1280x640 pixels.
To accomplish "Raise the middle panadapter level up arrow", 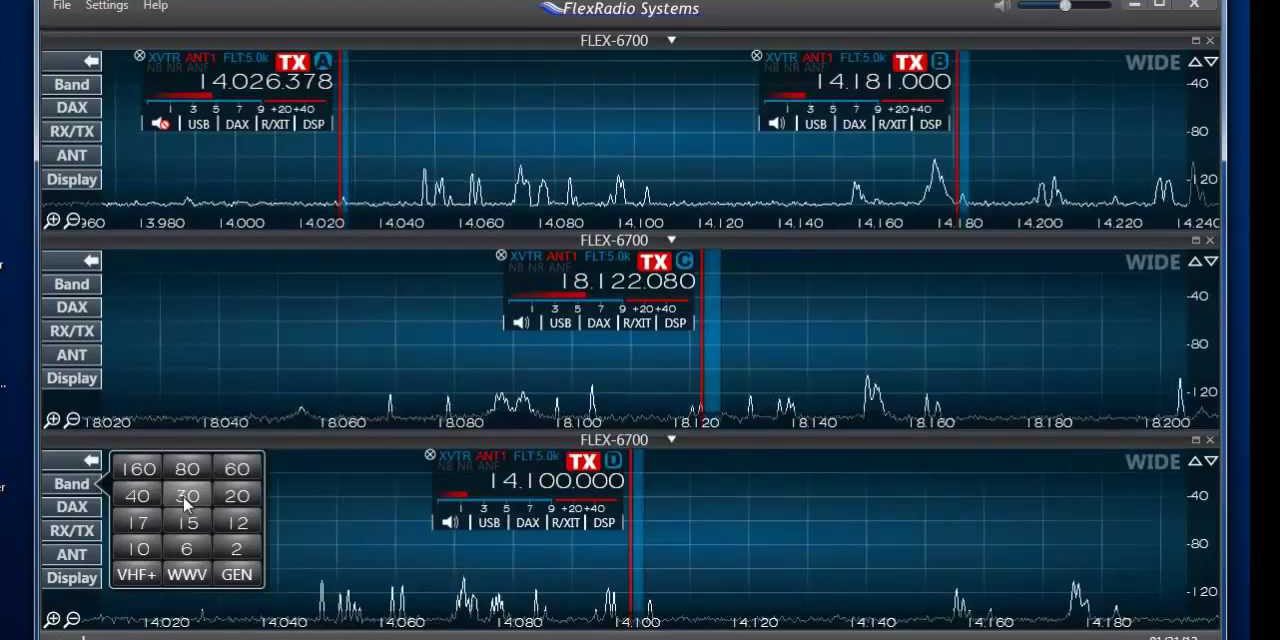I will coord(1195,261).
